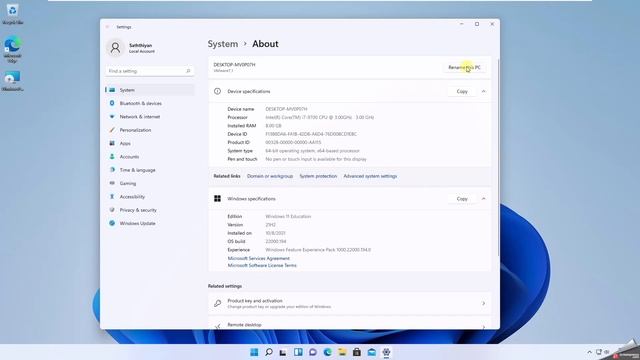Viewport: 640px width, 360px height.
Task: Collapse the Device specifications section
Action: [x=484, y=91]
